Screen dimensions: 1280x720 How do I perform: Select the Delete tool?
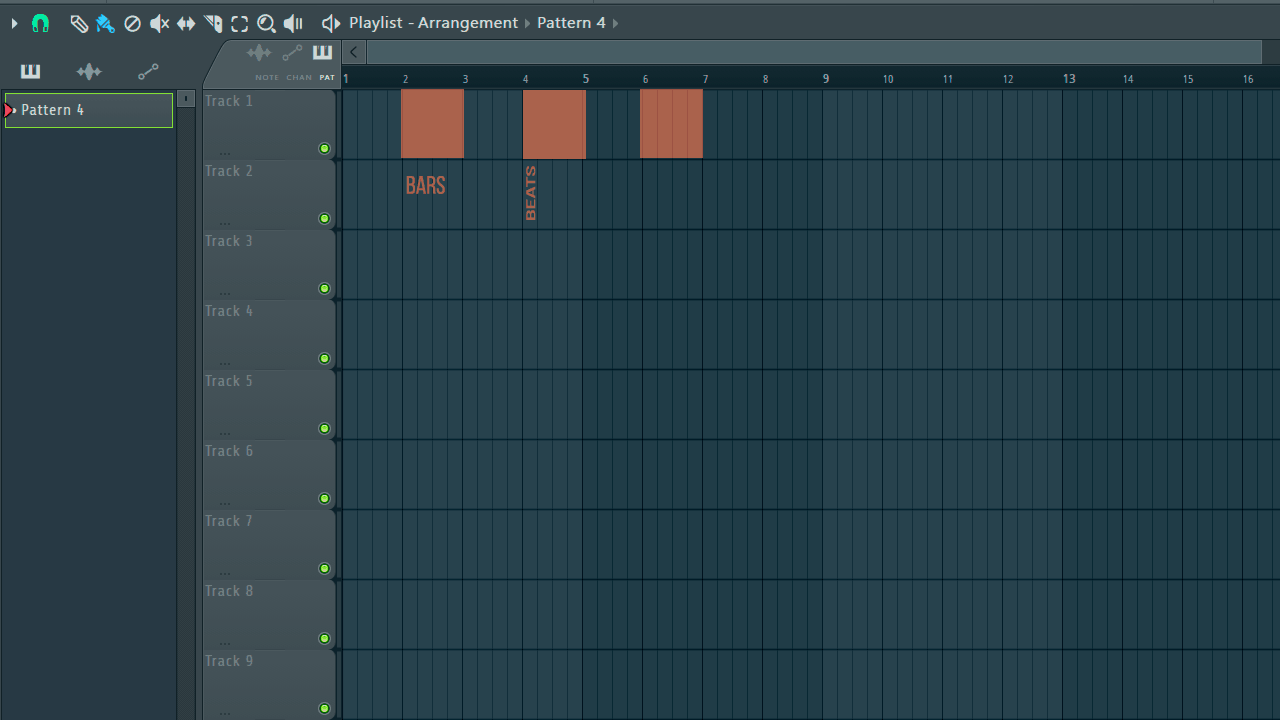pyautogui.click(x=132, y=23)
